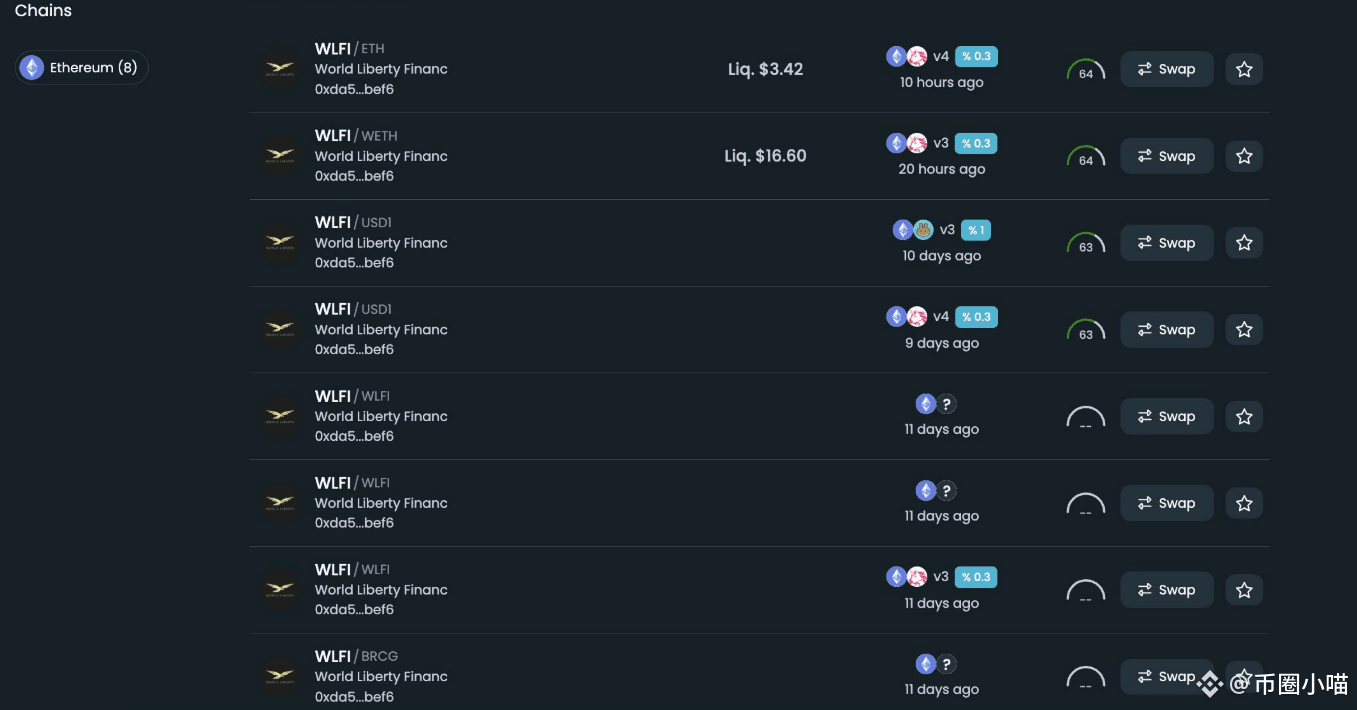Click the score 64 gauge on WLFI/ETH row

pyautogui.click(x=1086, y=70)
